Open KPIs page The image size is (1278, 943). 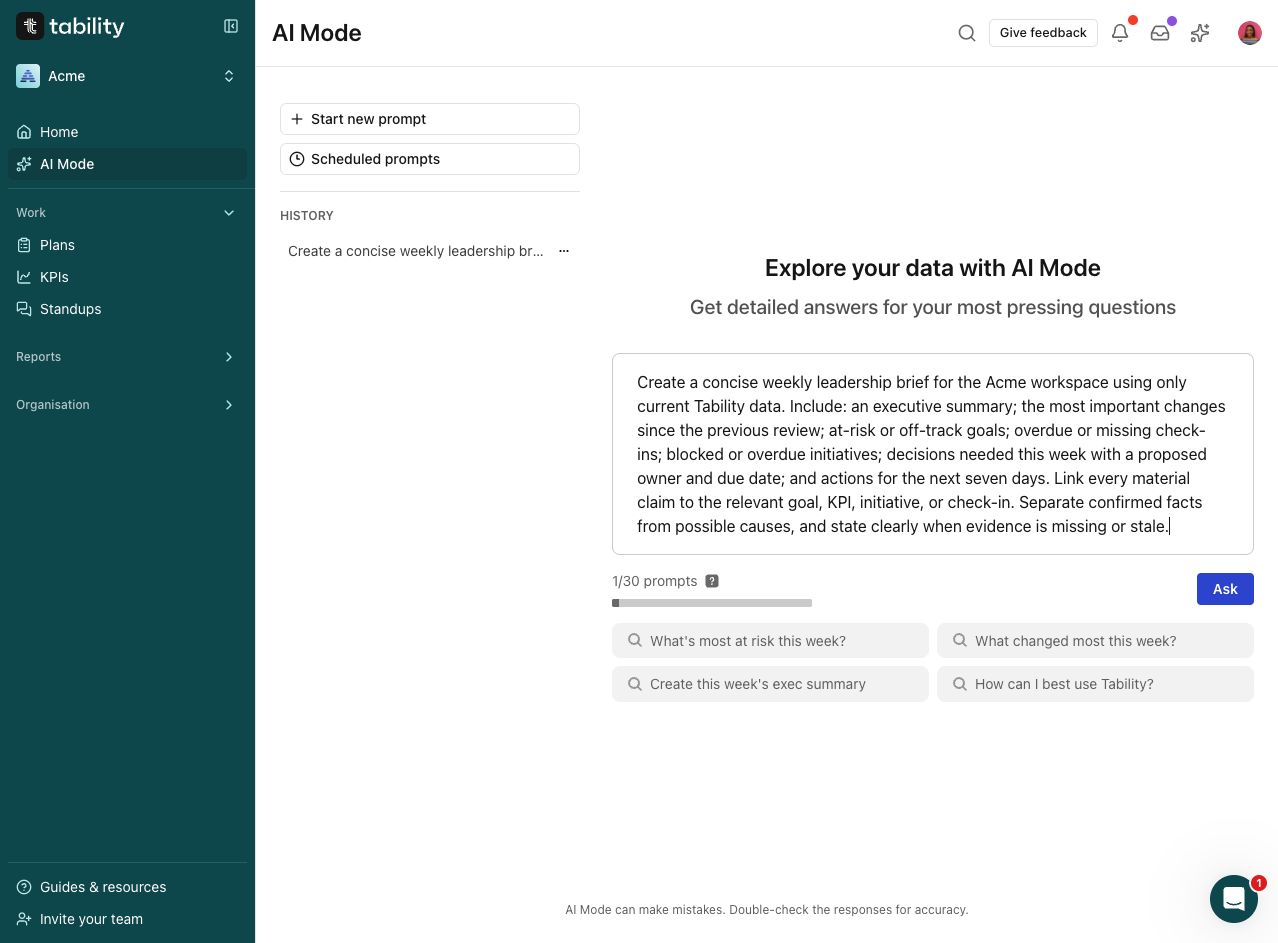pos(127,277)
